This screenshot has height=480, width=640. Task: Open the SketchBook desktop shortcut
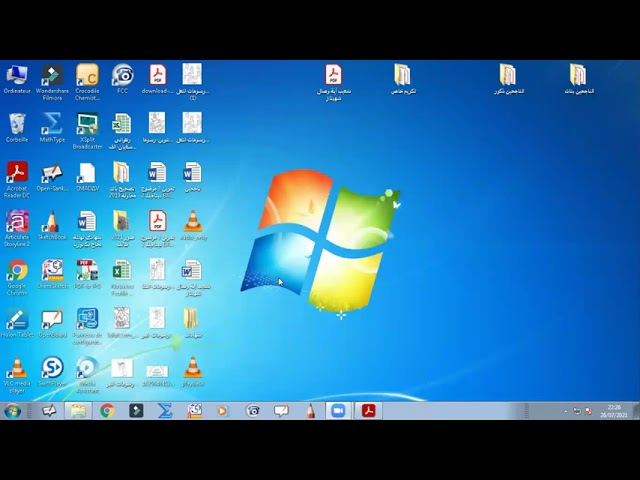click(52, 225)
